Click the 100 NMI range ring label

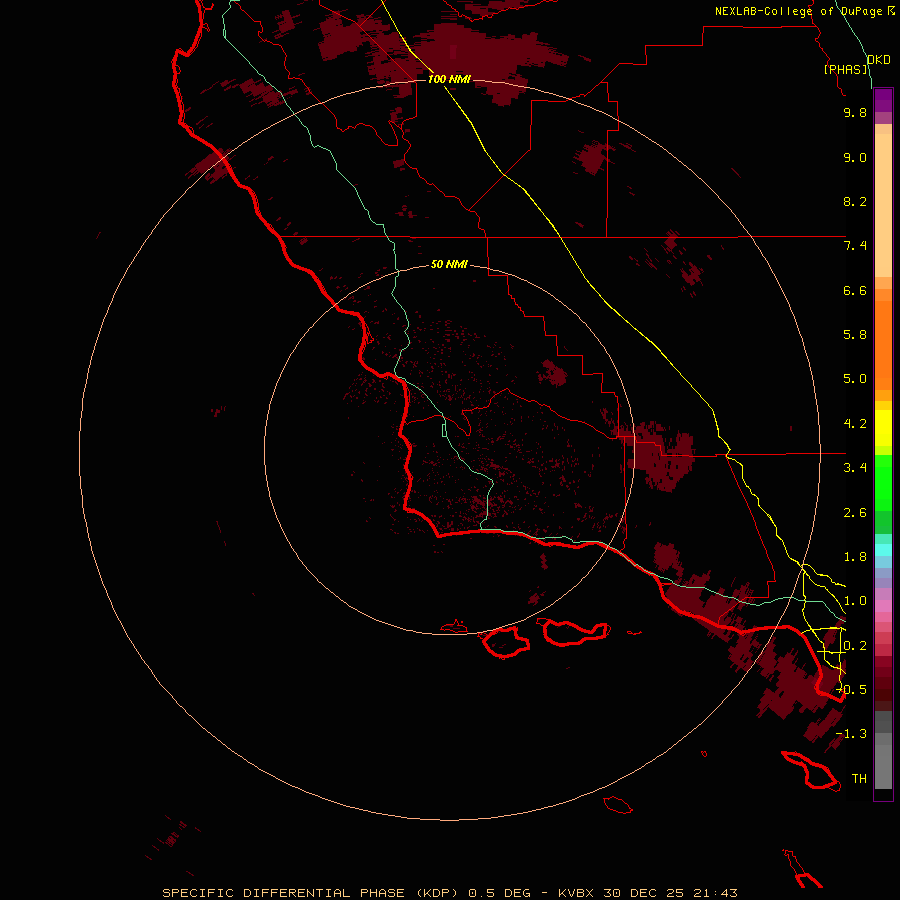pos(449,79)
